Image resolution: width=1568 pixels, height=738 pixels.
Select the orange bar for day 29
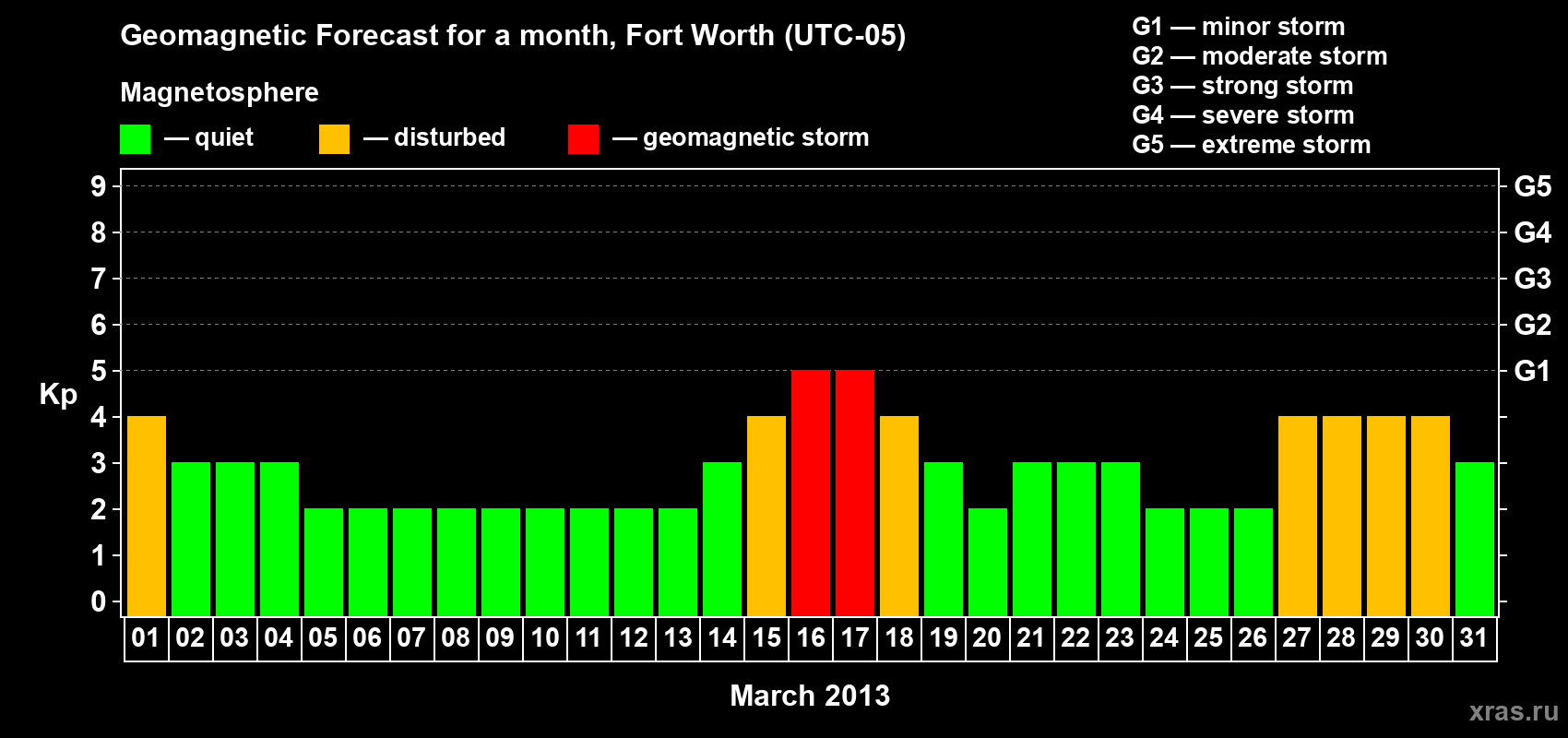pyautogui.click(x=1386, y=517)
